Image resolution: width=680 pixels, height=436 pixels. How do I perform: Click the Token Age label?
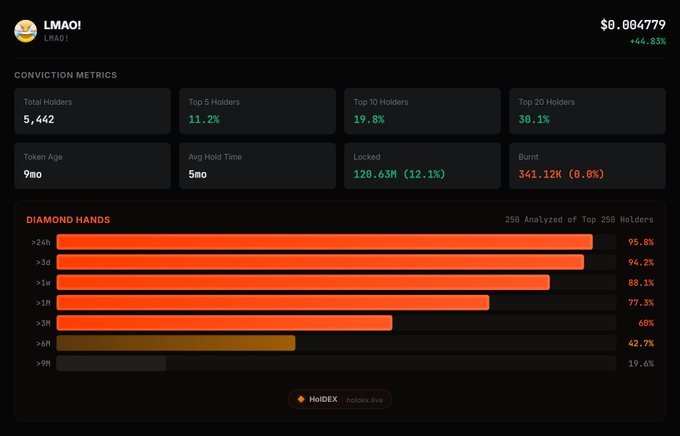pos(43,157)
